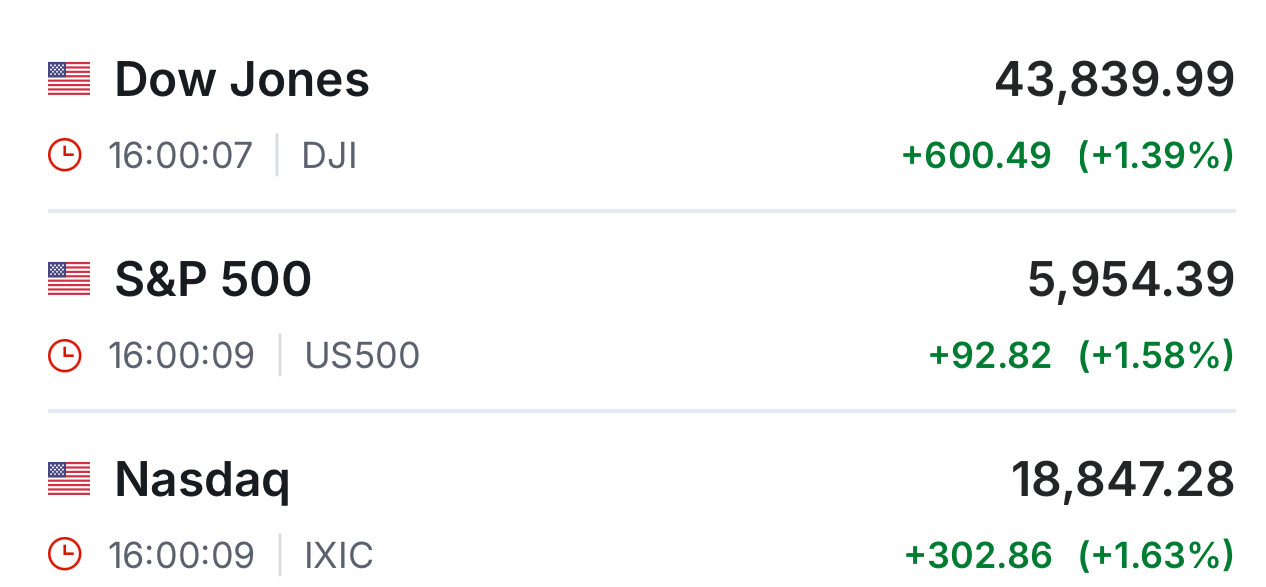
Task: Click the IXIC ticker symbol
Action: pyautogui.click(x=339, y=555)
